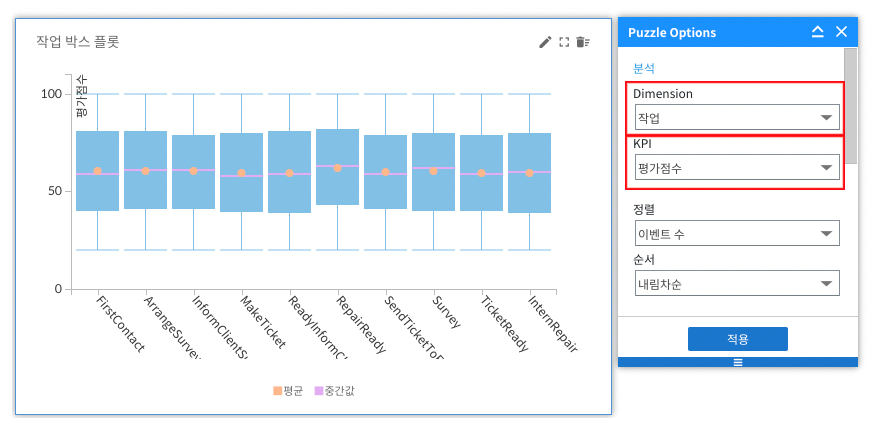The height and width of the screenshot is (430, 872).
Task: Click the drag handle below 적용 button
Action: 738,362
